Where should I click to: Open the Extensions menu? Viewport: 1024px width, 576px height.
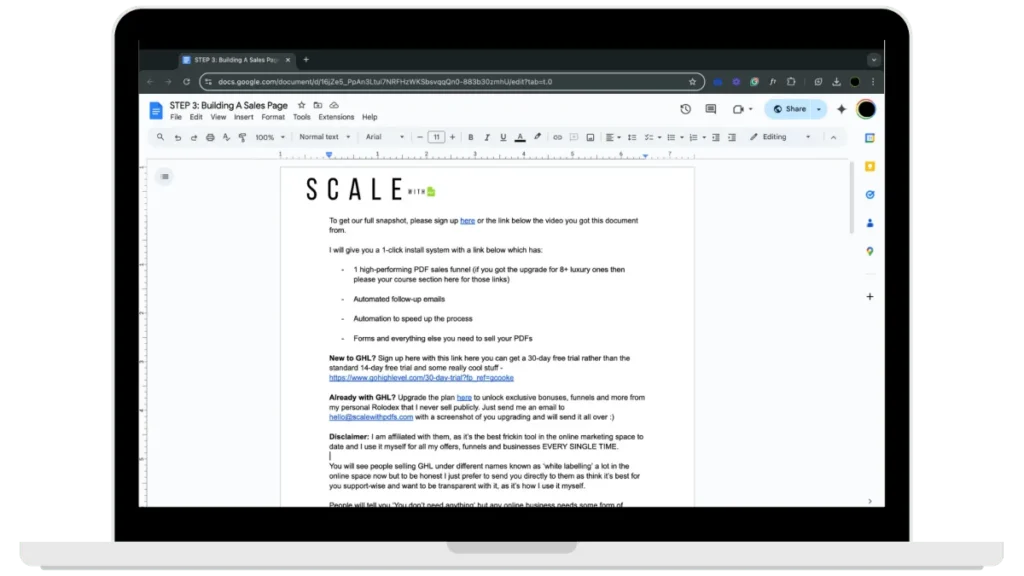336,117
